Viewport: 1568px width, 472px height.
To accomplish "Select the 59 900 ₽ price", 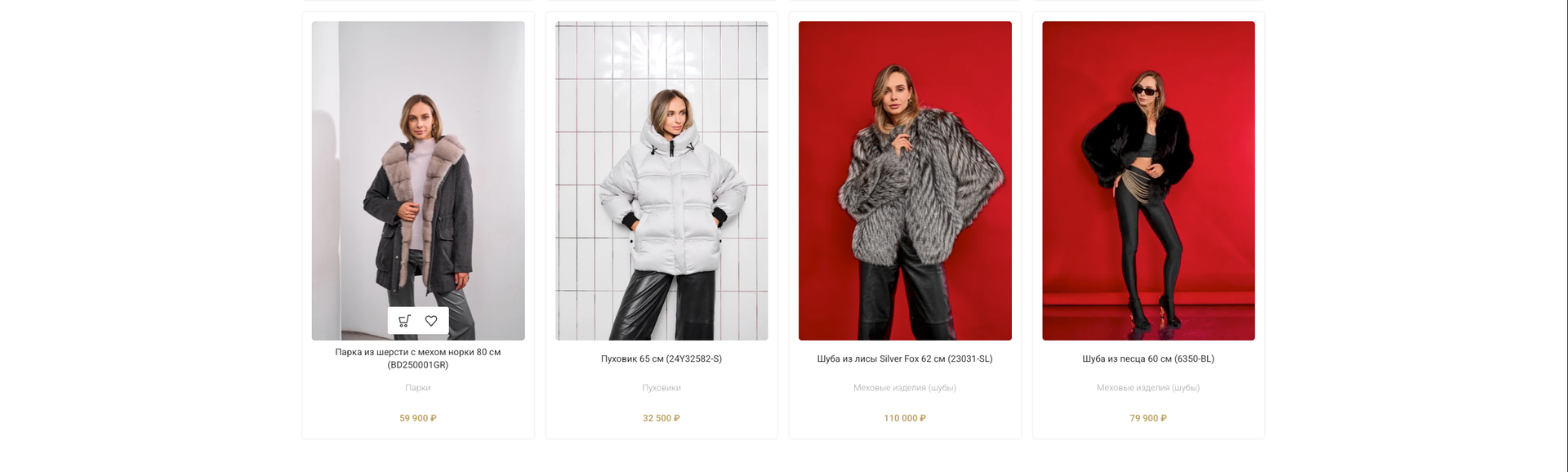I will (x=418, y=418).
